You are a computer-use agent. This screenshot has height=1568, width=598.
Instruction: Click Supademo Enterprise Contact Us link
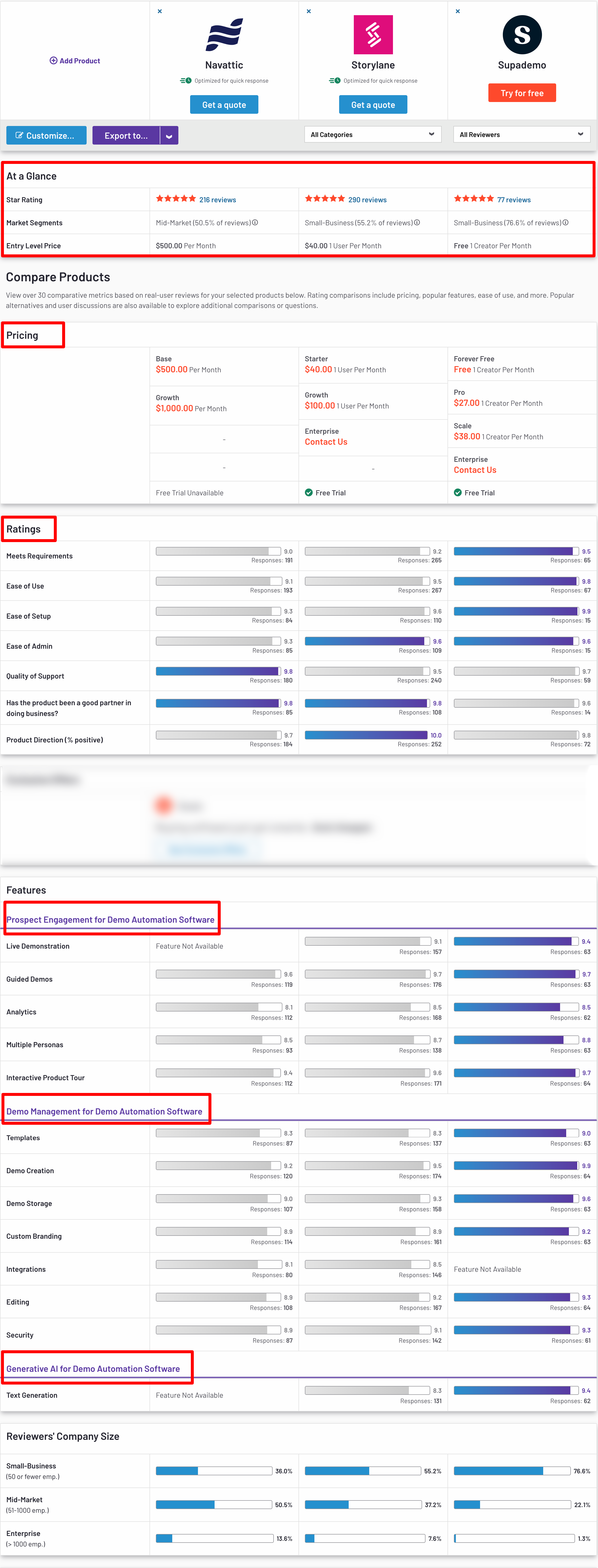point(475,470)
